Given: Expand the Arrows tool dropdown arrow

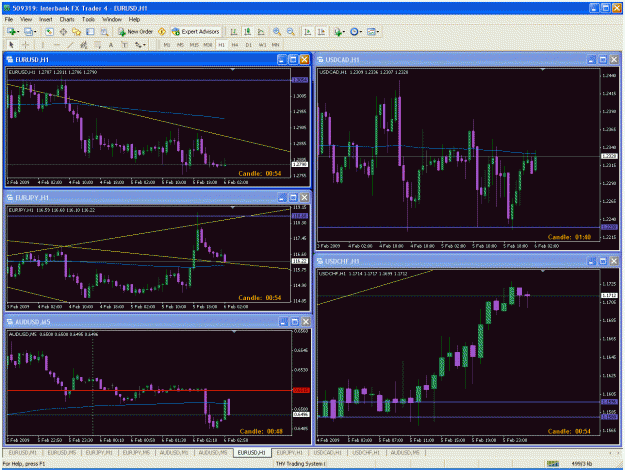Looking at the screenshot, I should (x=145, y=45).
